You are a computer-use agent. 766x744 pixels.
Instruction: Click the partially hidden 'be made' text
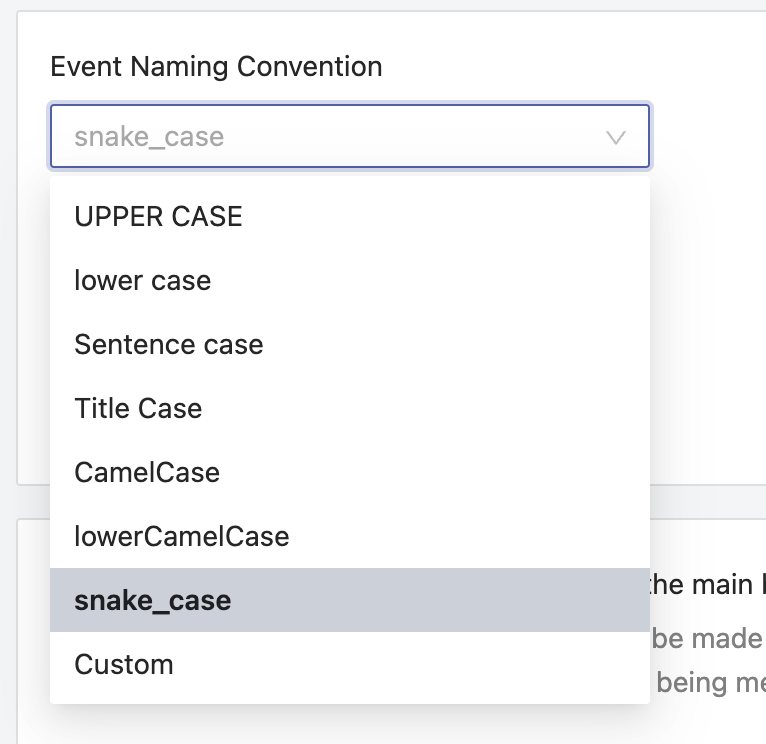707,637
